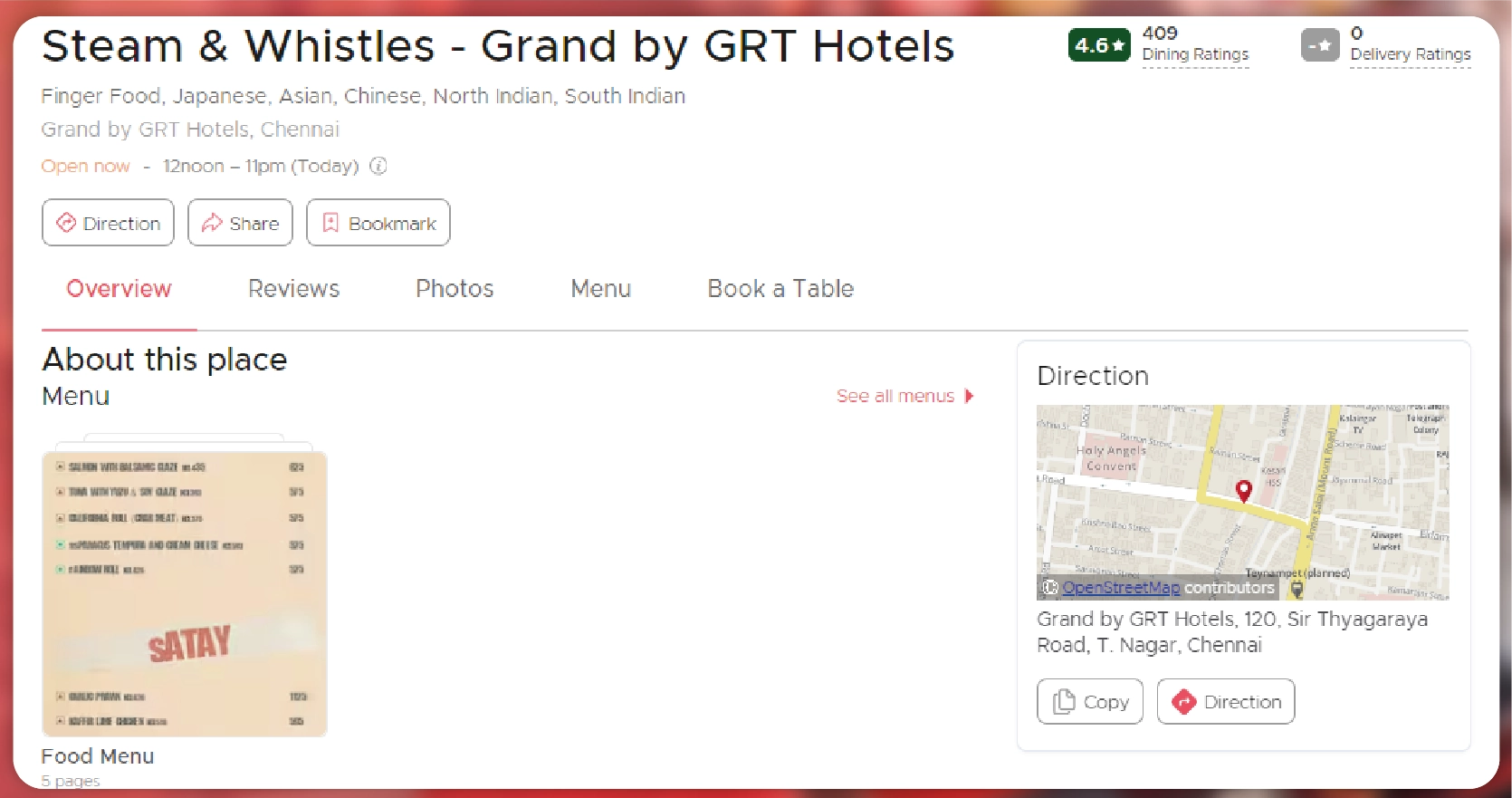Click the cuisine list starting Finger Food
This screenshot has height=798, width=1512.
pyautogui.click(x=363, y=96)
